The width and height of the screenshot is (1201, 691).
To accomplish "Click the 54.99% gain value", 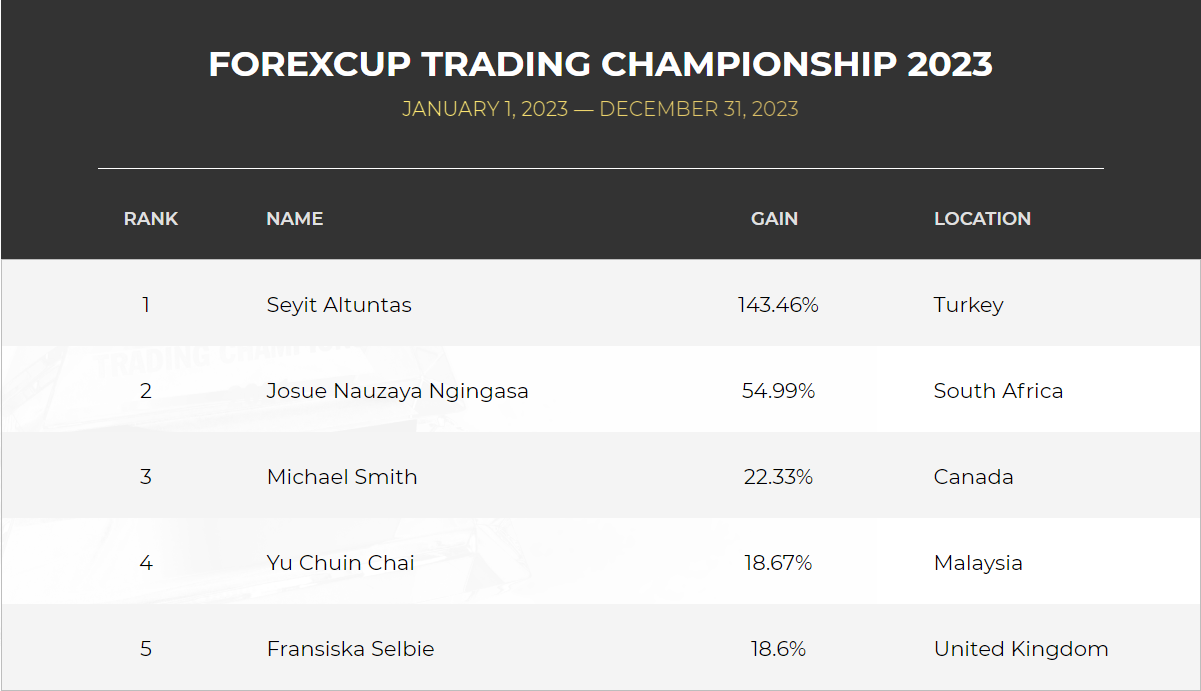I will [x=778, y=391].
